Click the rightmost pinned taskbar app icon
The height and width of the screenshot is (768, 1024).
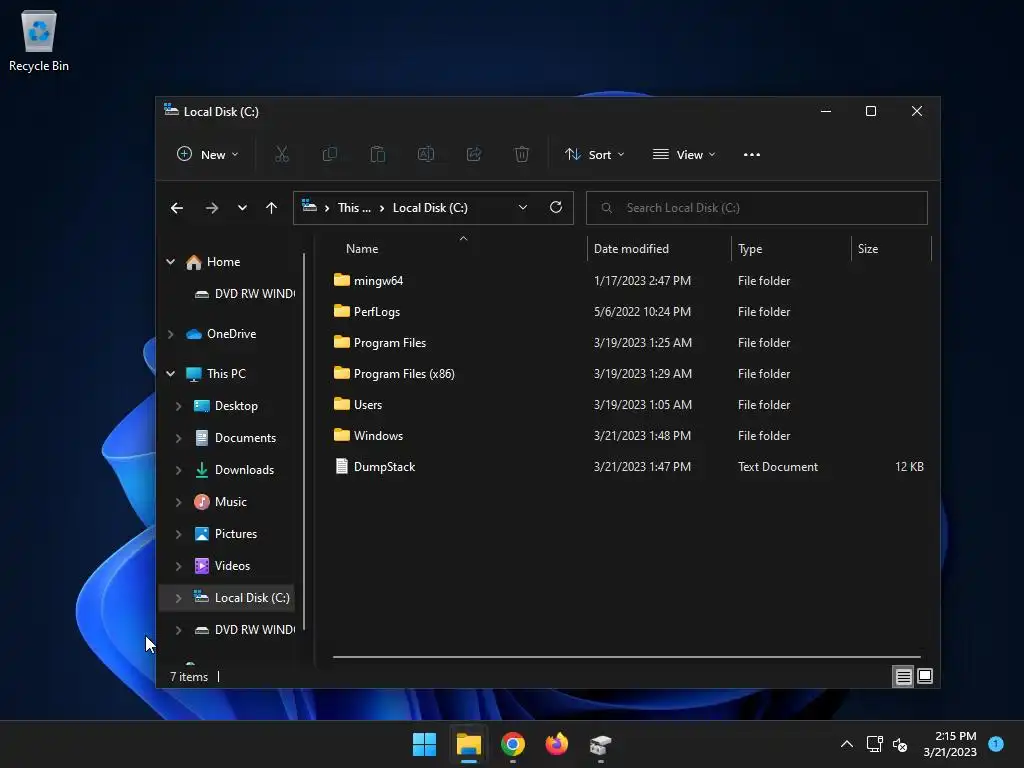(x=600, y=744)
